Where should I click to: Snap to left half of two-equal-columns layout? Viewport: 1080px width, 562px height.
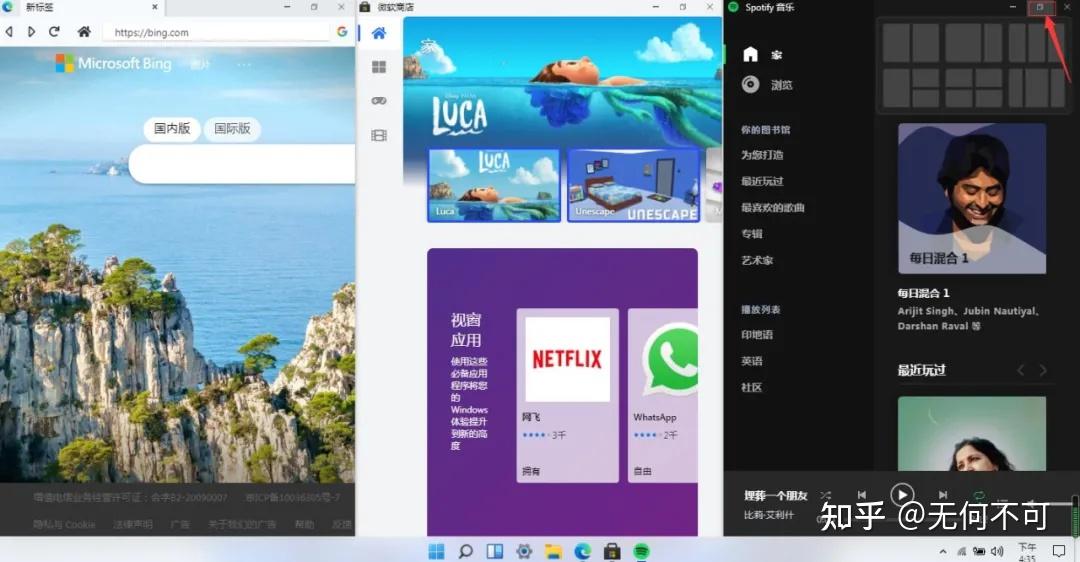tap(896, 43)
